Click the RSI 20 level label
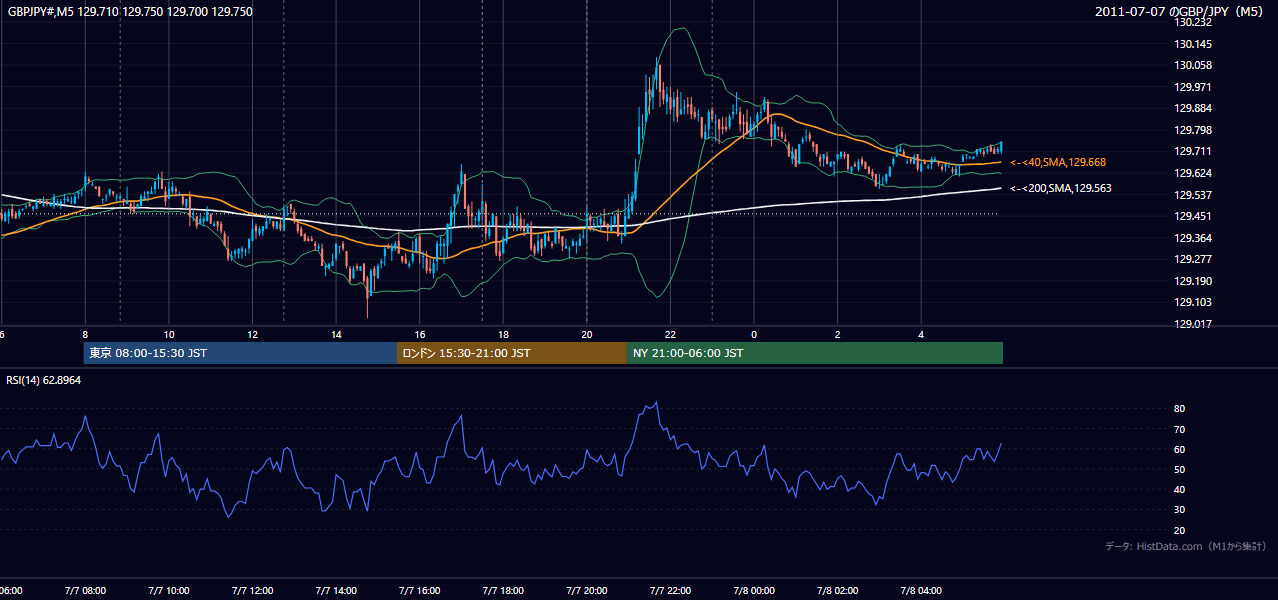 (1180, 531)
